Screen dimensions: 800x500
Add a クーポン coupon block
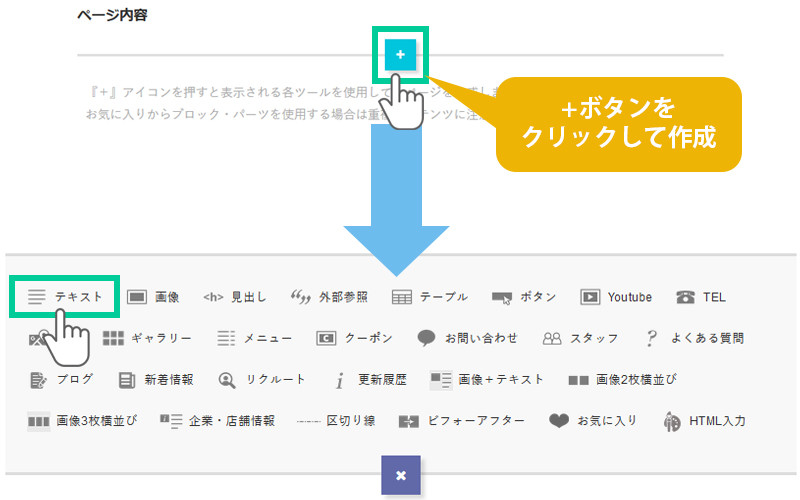click(354, 338)
